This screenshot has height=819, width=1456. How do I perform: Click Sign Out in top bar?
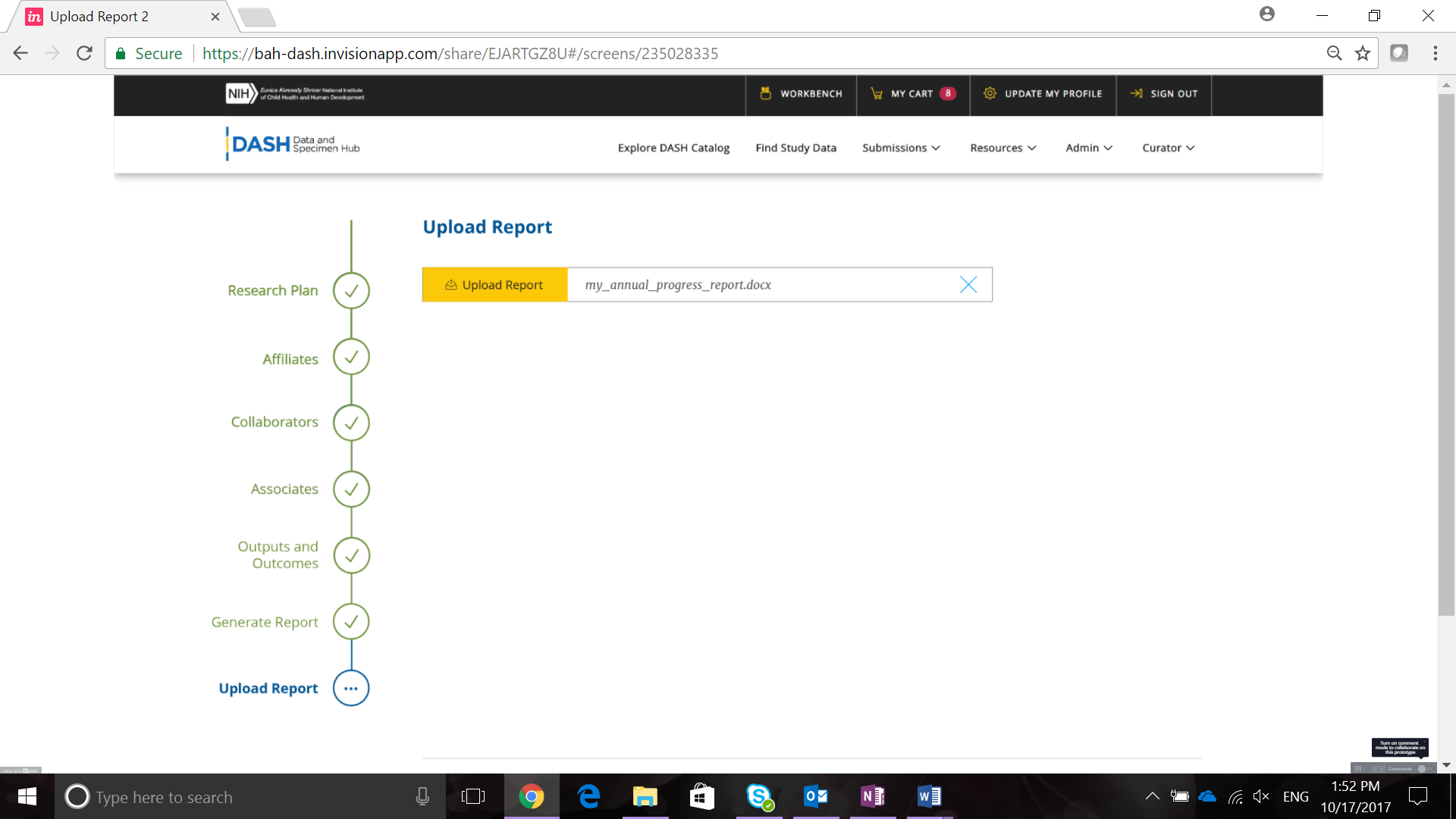pos(1164,94)
